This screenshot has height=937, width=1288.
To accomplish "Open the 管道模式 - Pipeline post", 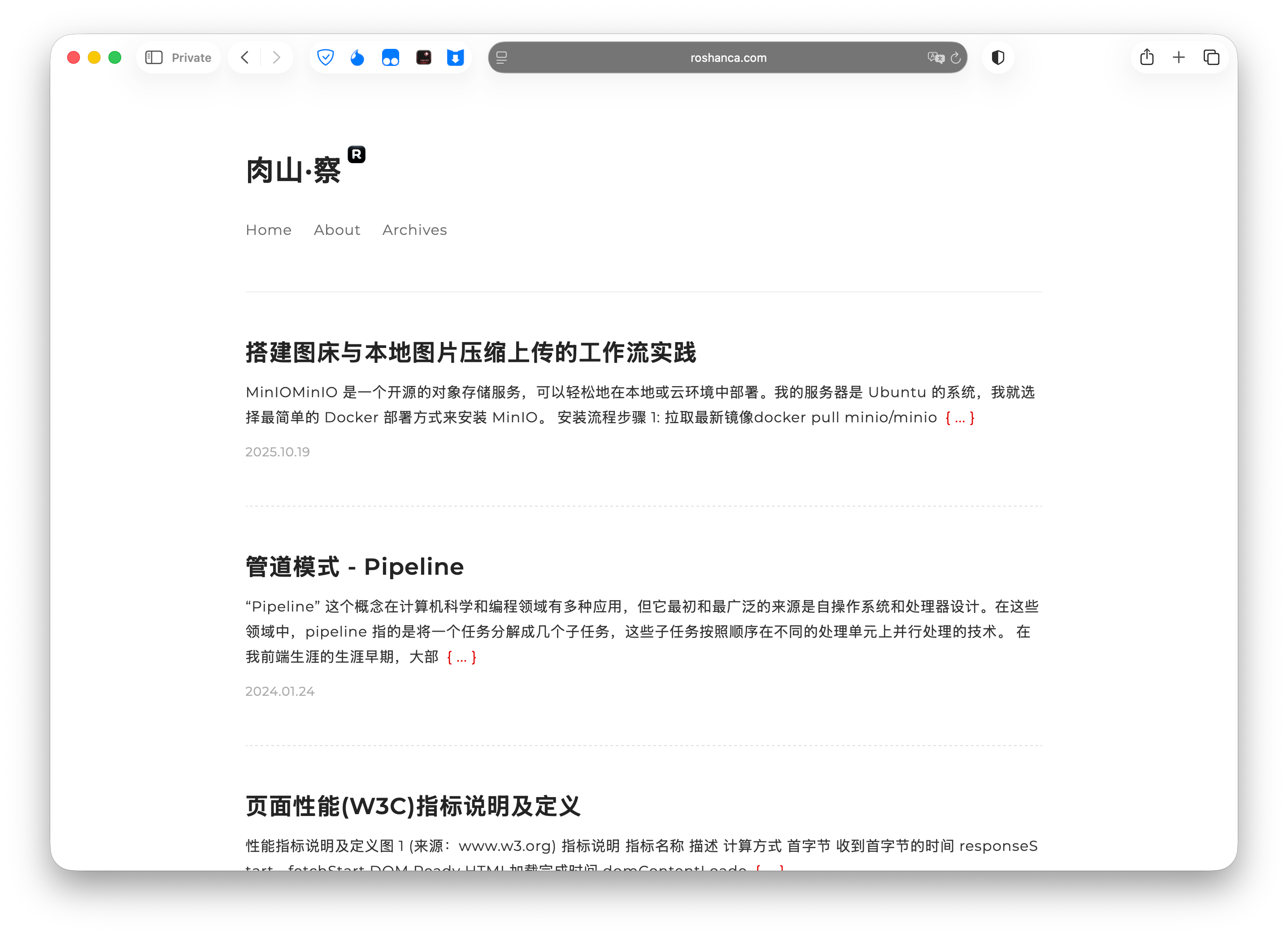I will pos(354,567).
